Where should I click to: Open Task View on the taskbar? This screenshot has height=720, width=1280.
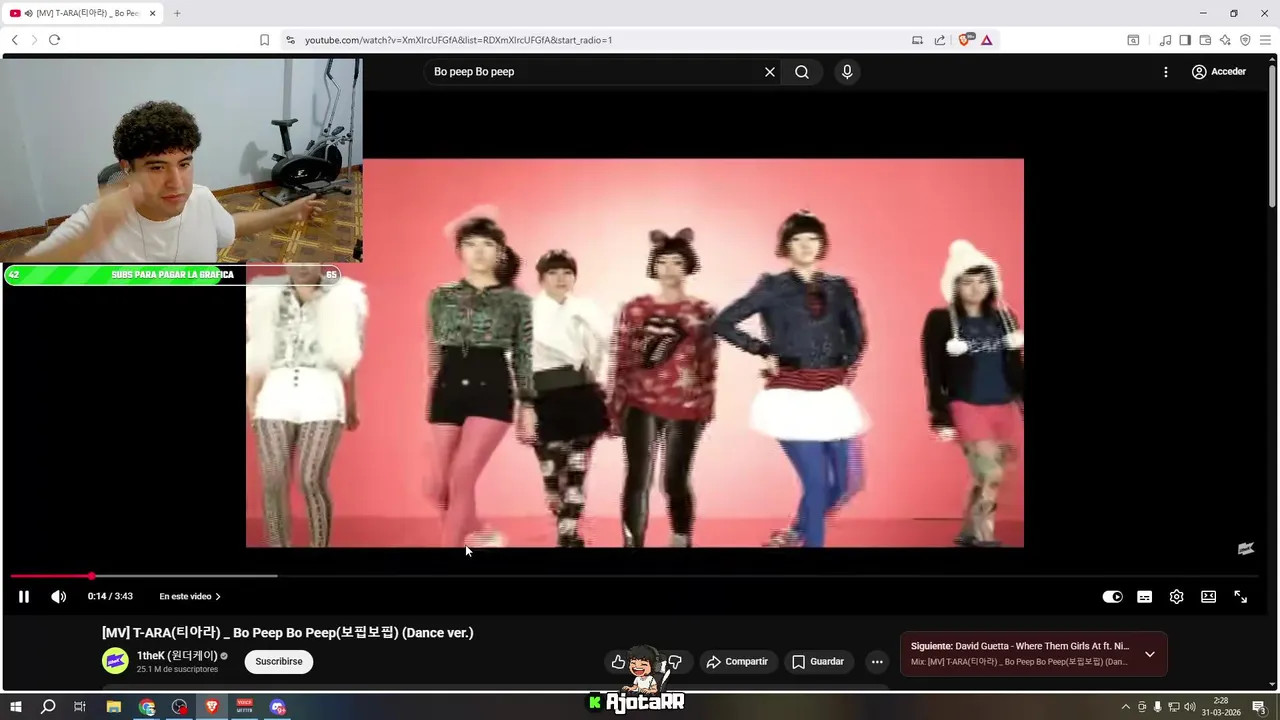pos(80,706)
